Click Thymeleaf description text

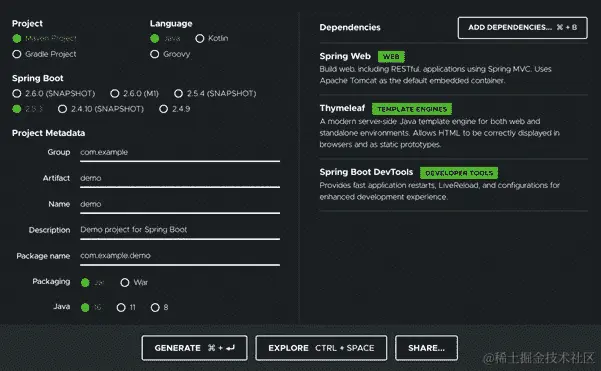pos(440,133)
